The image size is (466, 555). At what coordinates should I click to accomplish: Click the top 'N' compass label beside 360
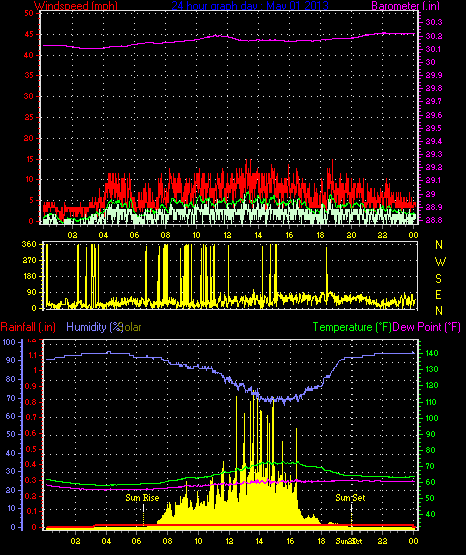[439, 245]
